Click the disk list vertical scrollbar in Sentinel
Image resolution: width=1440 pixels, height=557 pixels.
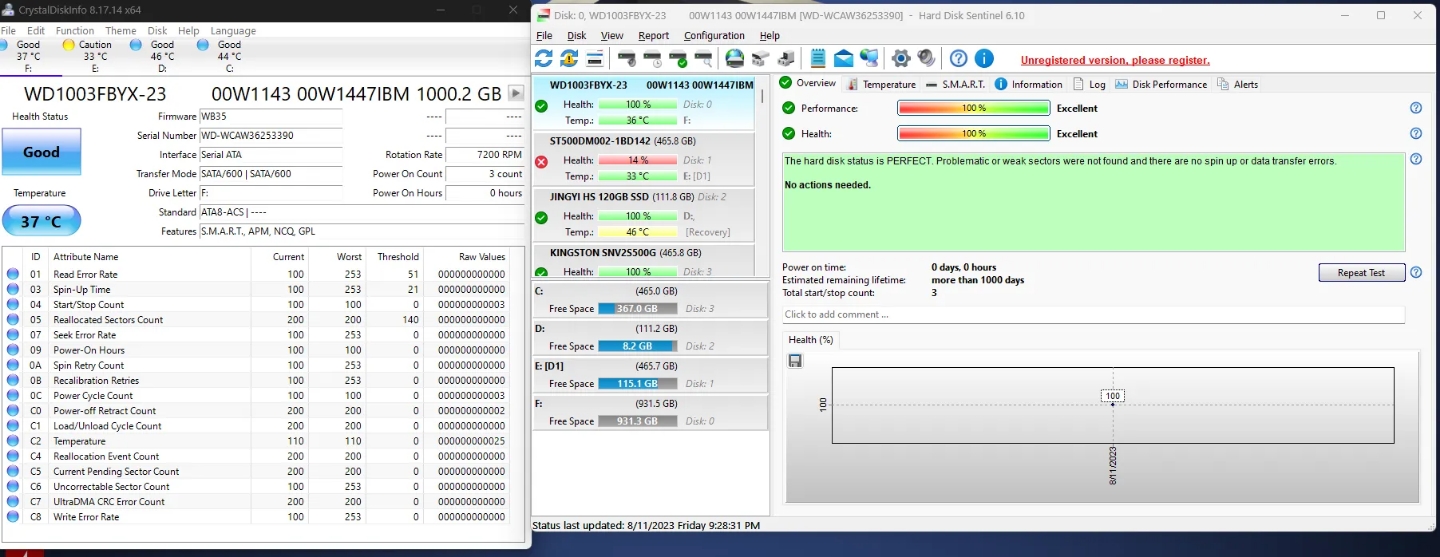(x=762, y=175)
